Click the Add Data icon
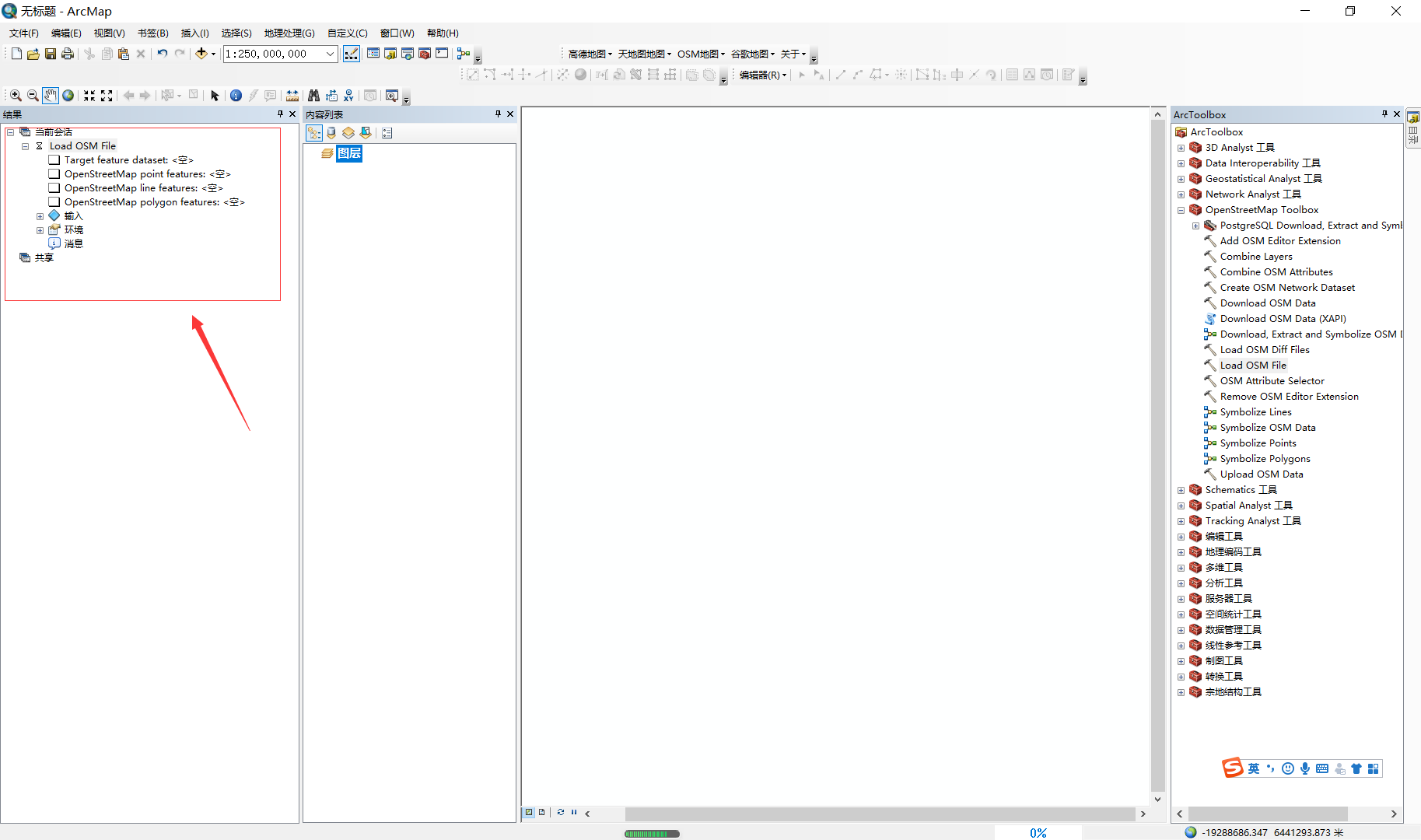The height and width of the screenshot is (840, 1421). click(x=201, y=54)
